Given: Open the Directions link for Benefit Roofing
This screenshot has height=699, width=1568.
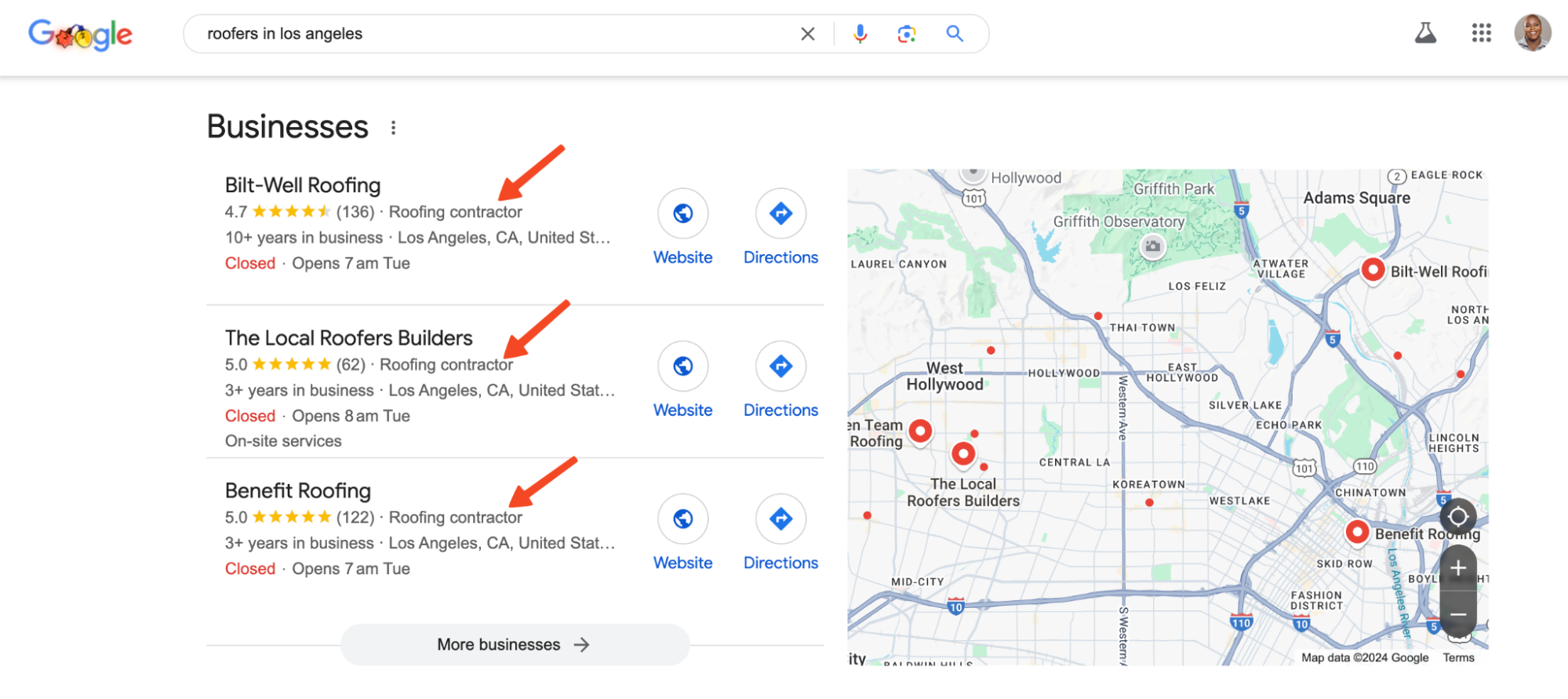Looking at the screenshot, I should coord(780,563).
